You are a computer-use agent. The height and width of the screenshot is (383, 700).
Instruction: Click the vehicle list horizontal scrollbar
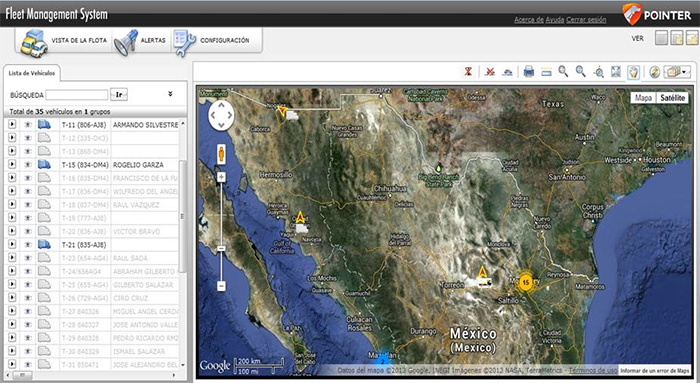(23, 375)
